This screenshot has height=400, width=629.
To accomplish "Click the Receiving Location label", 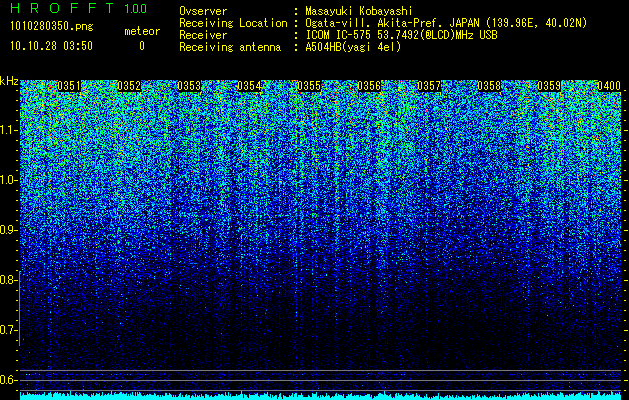I will coord(233,23).
